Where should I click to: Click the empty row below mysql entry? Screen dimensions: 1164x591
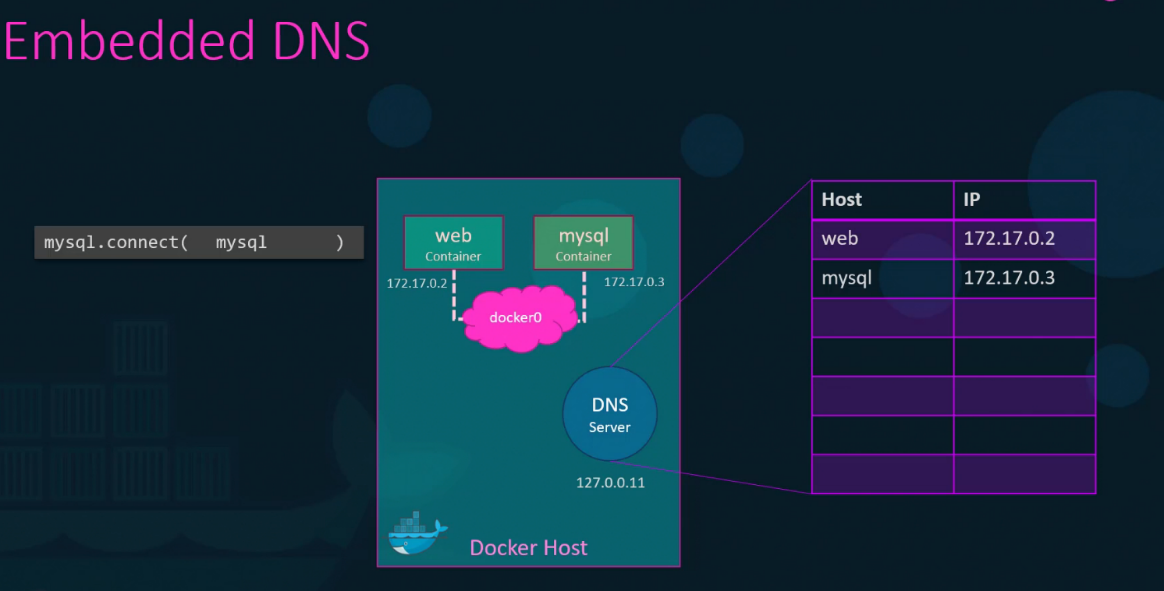point(953,316)
